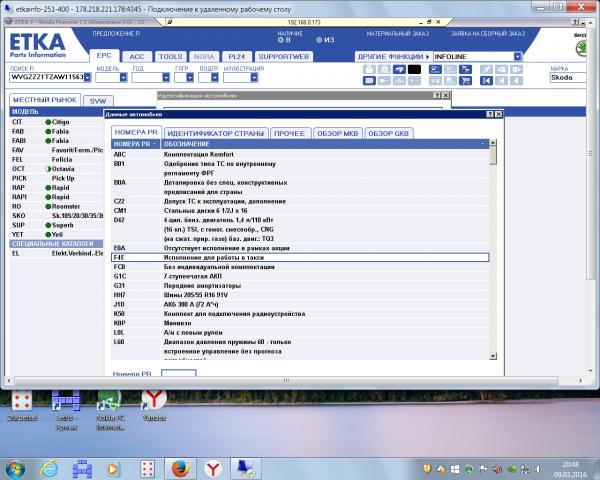Select the Yeti model row
The height and width of the screenshot is (480, 600).
point(57,234)
